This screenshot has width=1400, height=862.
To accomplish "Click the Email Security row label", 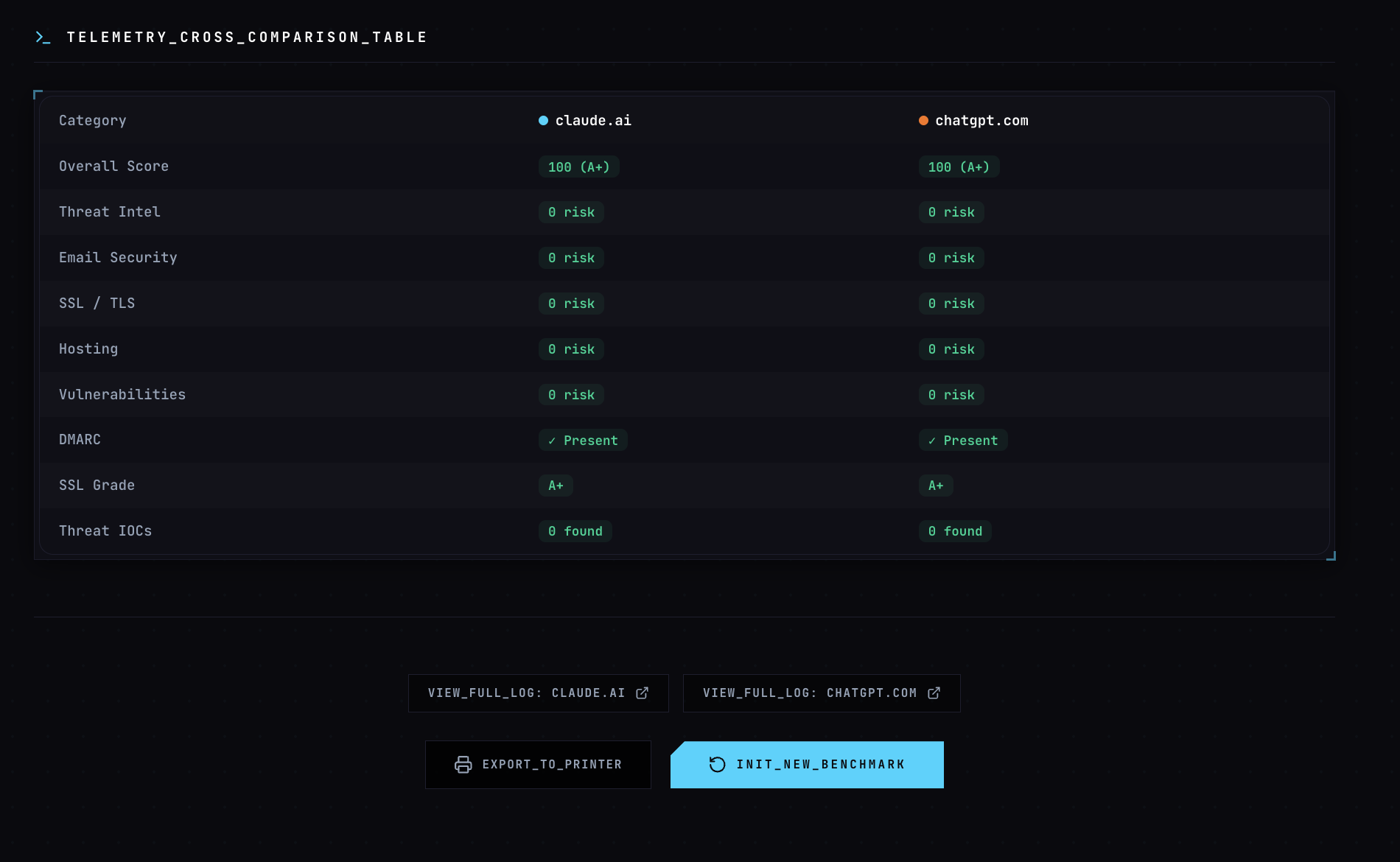I will tap(118, 257).
